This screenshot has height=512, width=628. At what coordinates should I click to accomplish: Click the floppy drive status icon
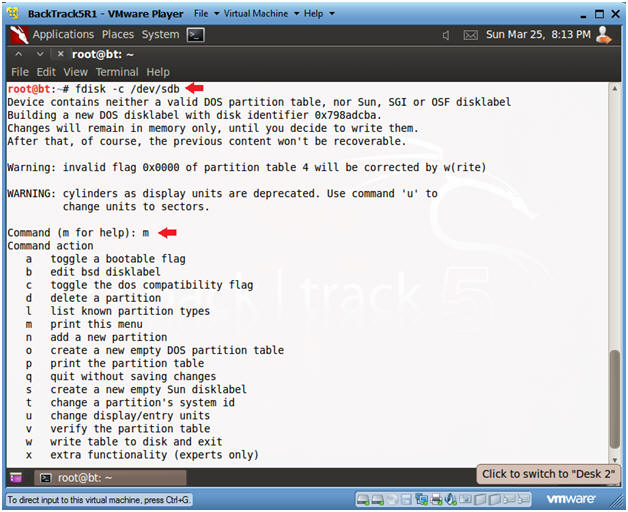point(406,499)
